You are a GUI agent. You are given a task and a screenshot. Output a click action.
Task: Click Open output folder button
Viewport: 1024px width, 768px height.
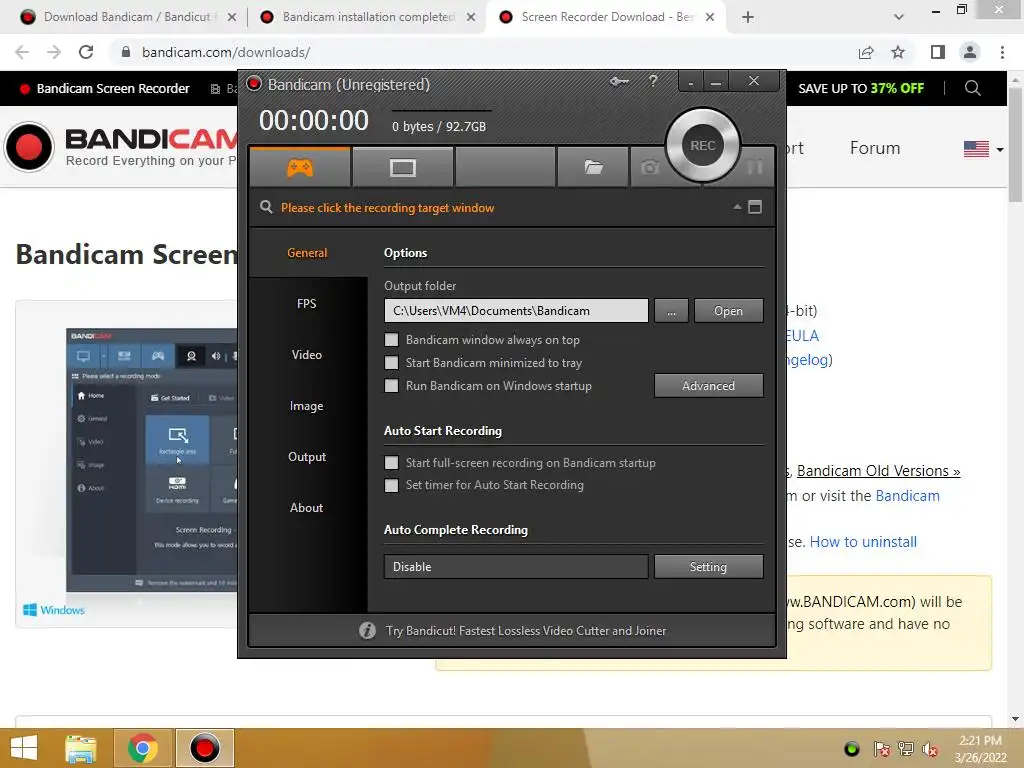click(728, 311)
